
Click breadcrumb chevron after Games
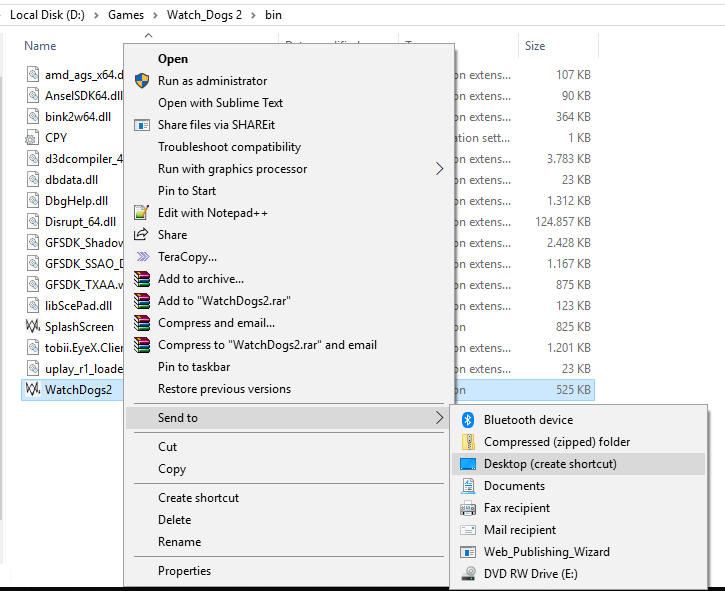click(155, 15)
